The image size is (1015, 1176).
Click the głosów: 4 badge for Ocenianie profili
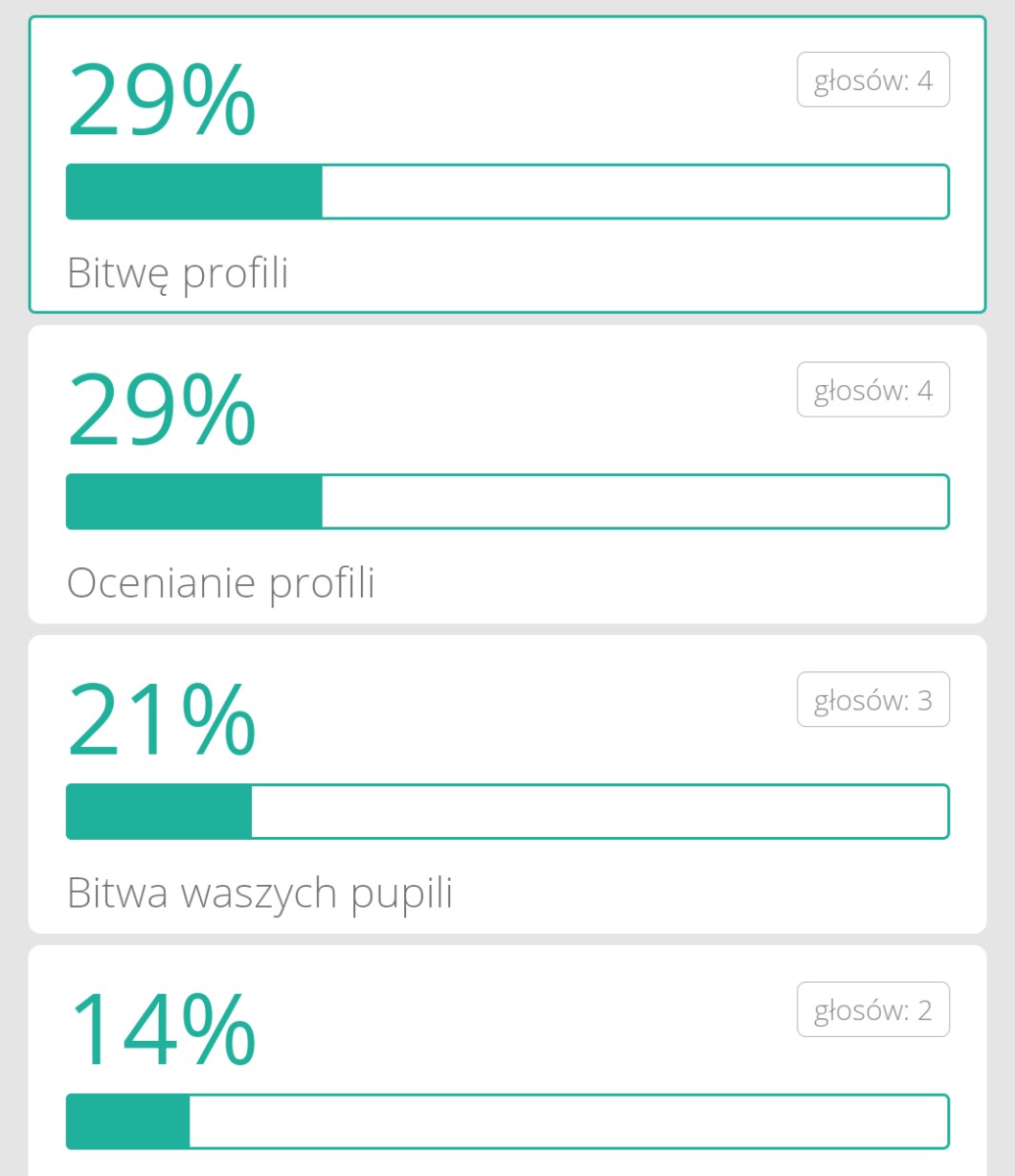(x=872, y=390)
